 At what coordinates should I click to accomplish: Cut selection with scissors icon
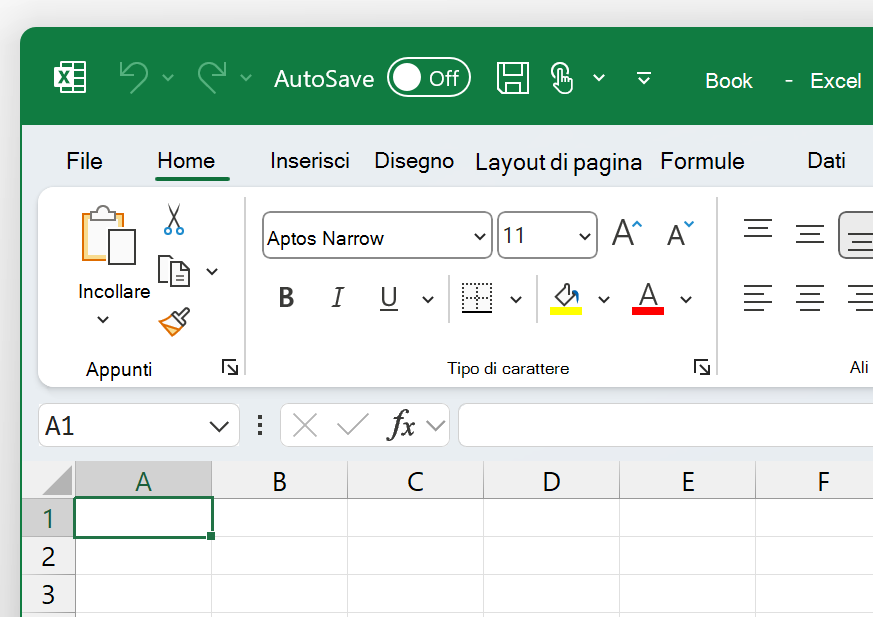(x=174, y=219)
